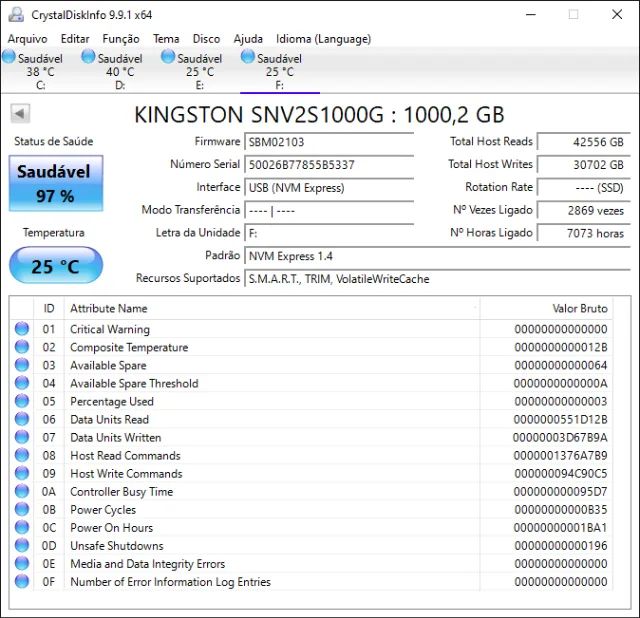Click the CrystalDiskInfo app icon in title bar
The image size is (640, 618).
pyautogui.click(x=16, y=15)
